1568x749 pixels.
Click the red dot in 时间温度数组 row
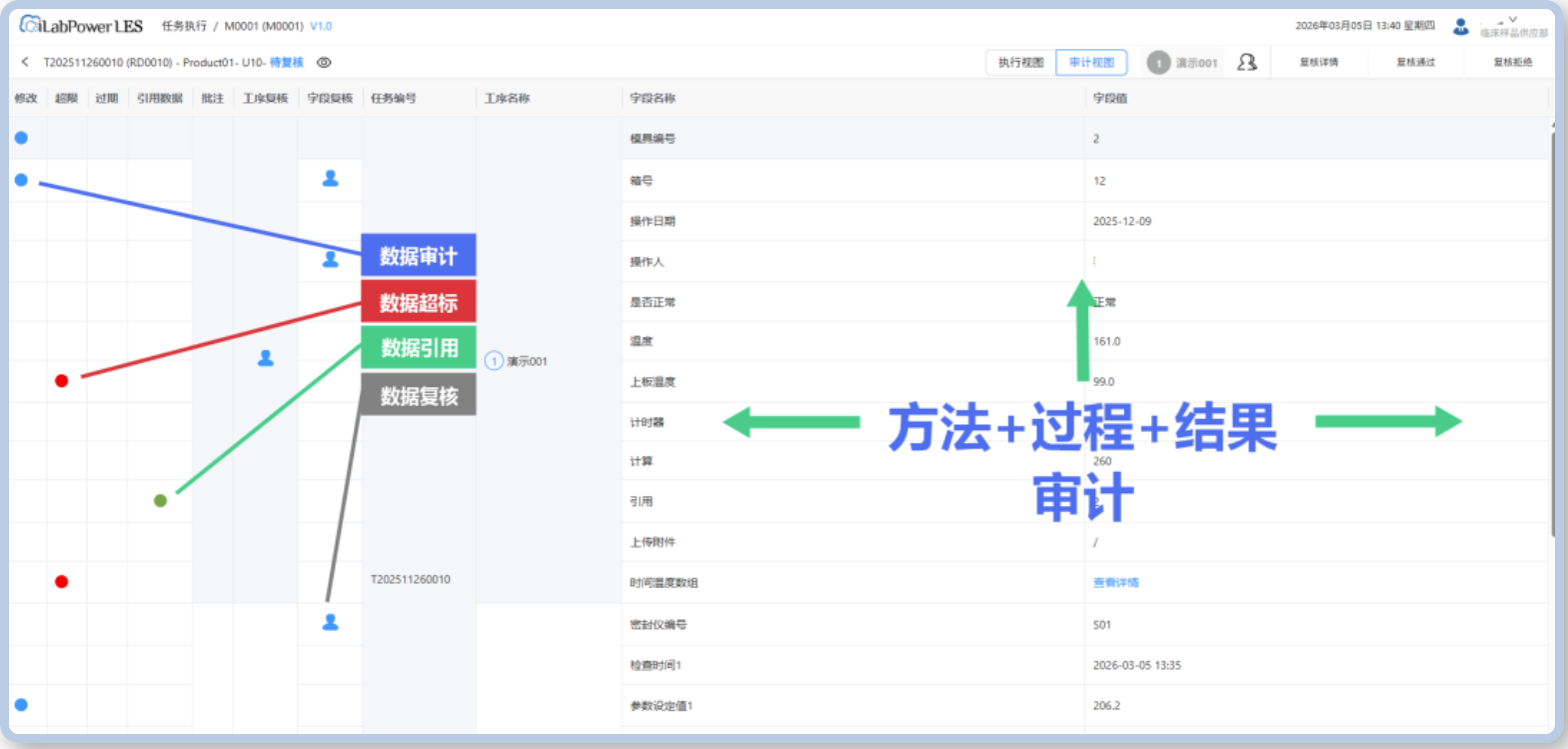point(62,582)
